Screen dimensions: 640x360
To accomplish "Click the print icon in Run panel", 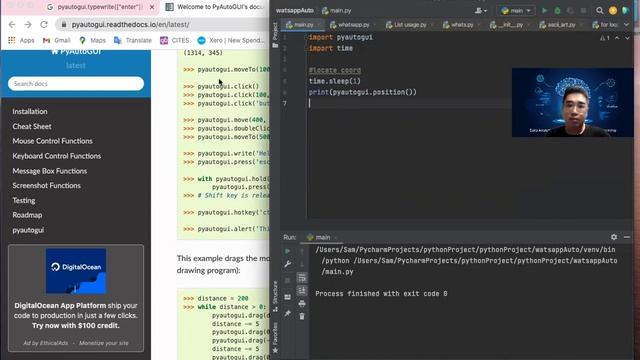I will (302, 304).
